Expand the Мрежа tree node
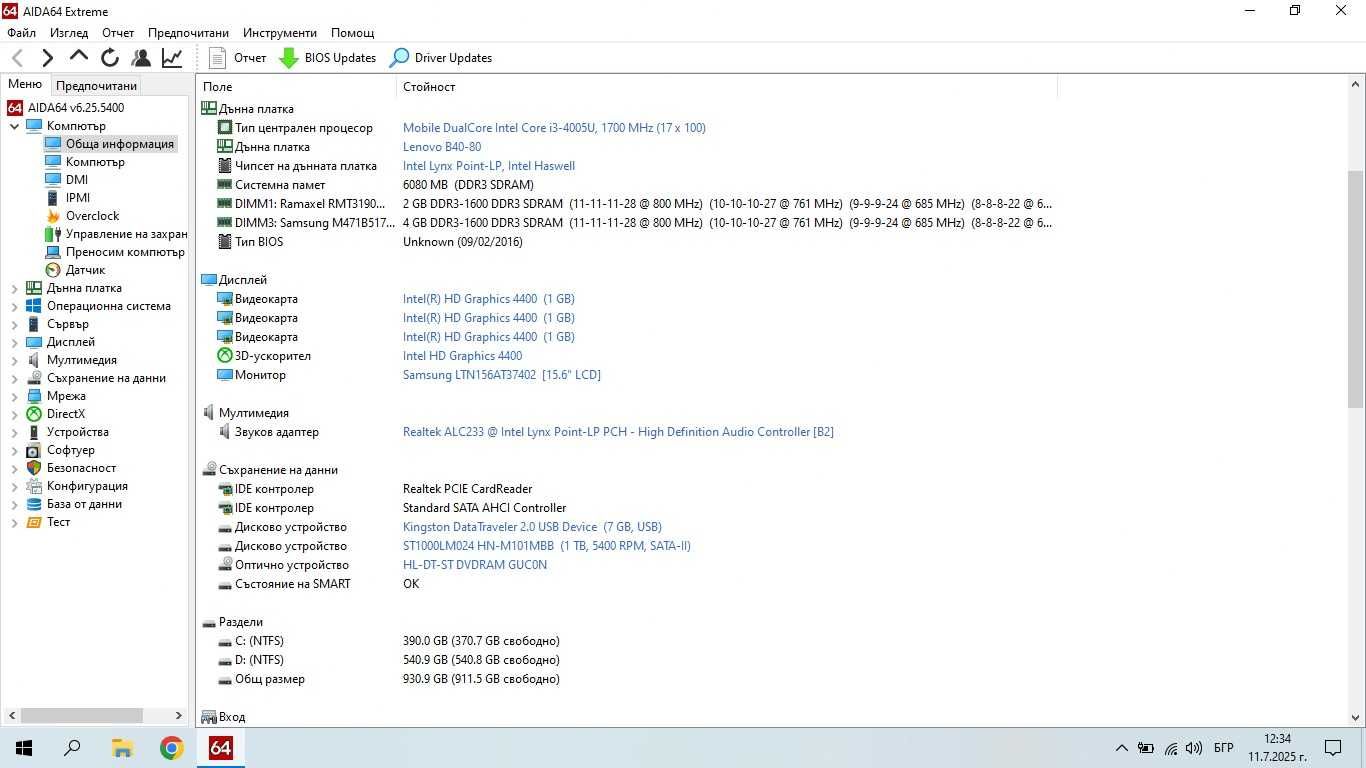The height and width of the screenshot is (768, 1366). pyautogui.click(x=15, y=396)
